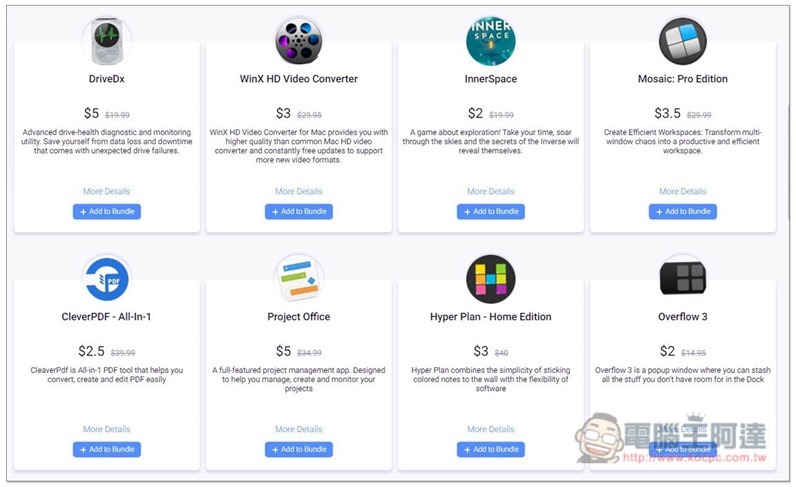Click the CleverPDF wrench icon

[x=107, y=279]
